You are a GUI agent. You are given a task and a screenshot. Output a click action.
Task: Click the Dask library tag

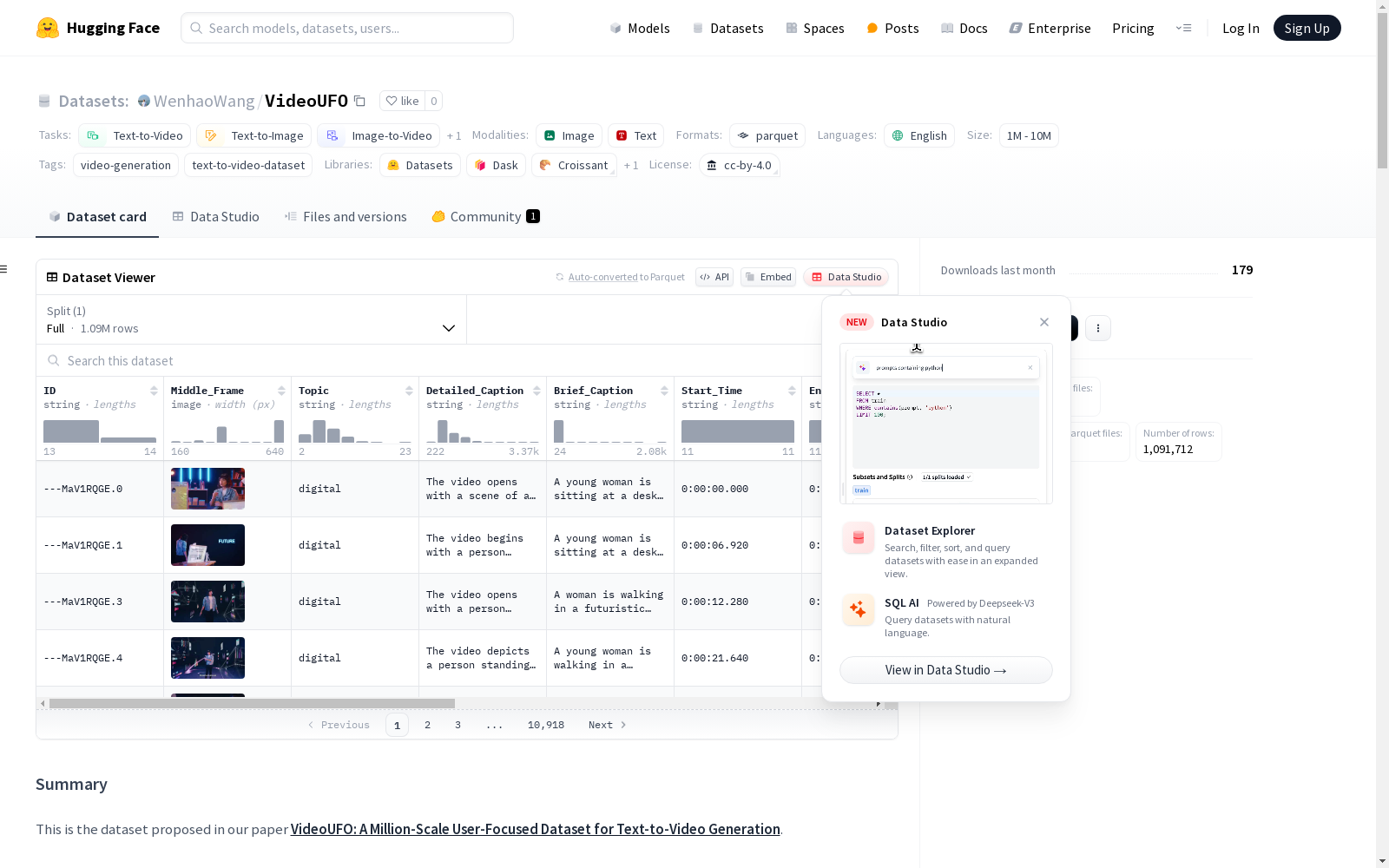[497, 165]
